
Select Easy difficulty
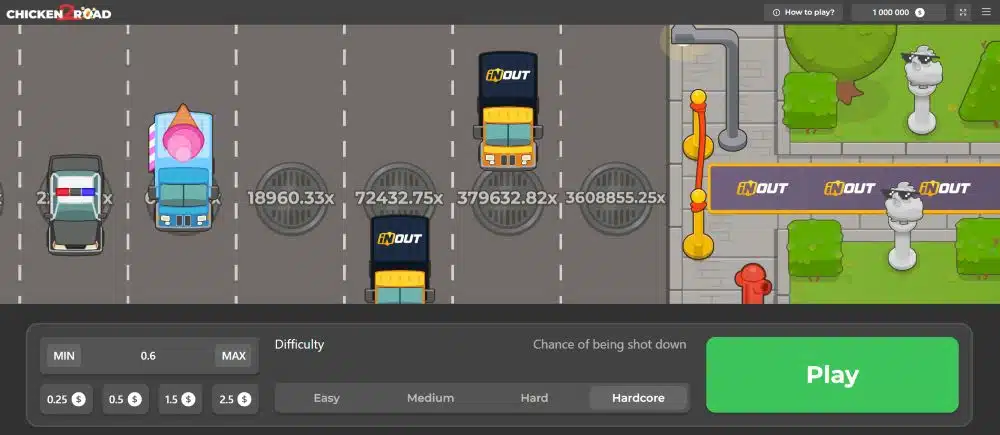click(327, 398)
